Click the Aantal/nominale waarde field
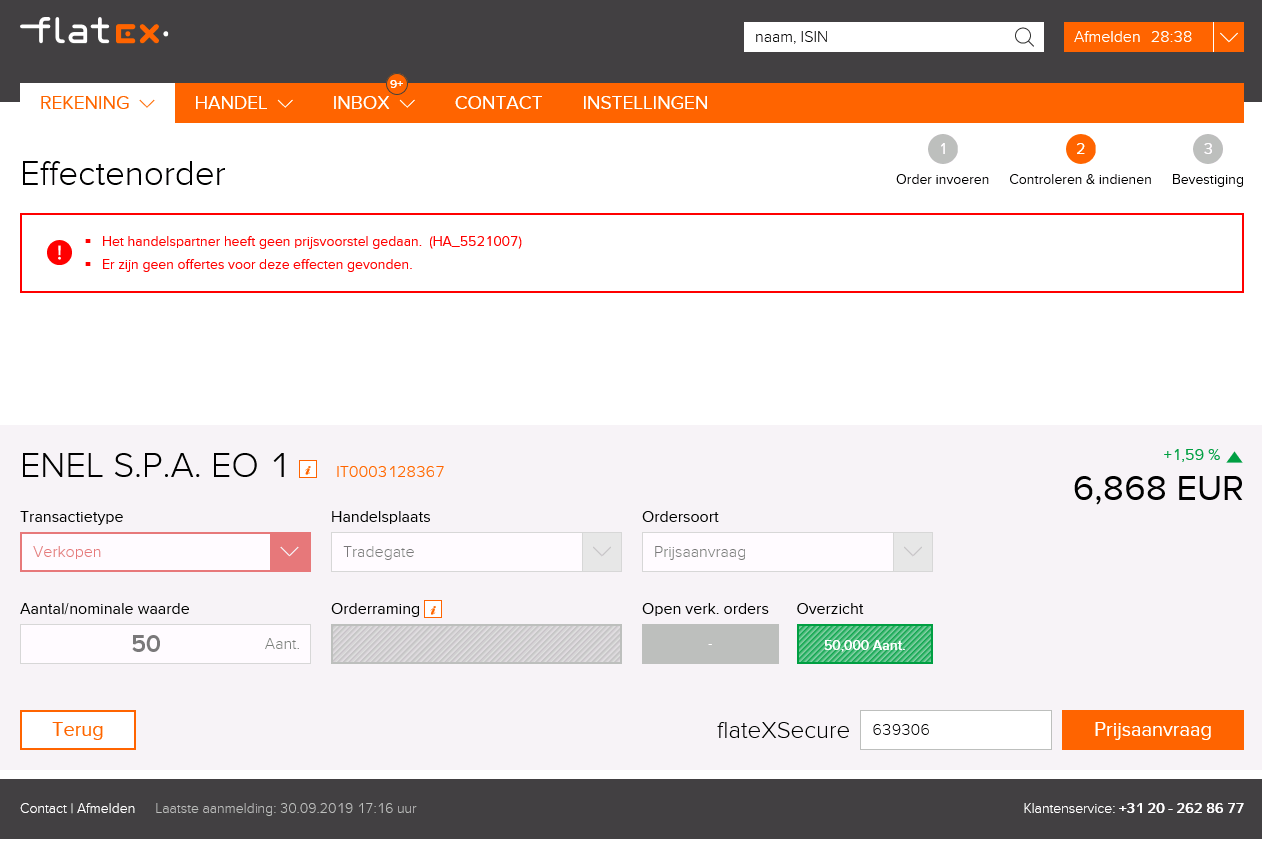 tap(165, 644)
